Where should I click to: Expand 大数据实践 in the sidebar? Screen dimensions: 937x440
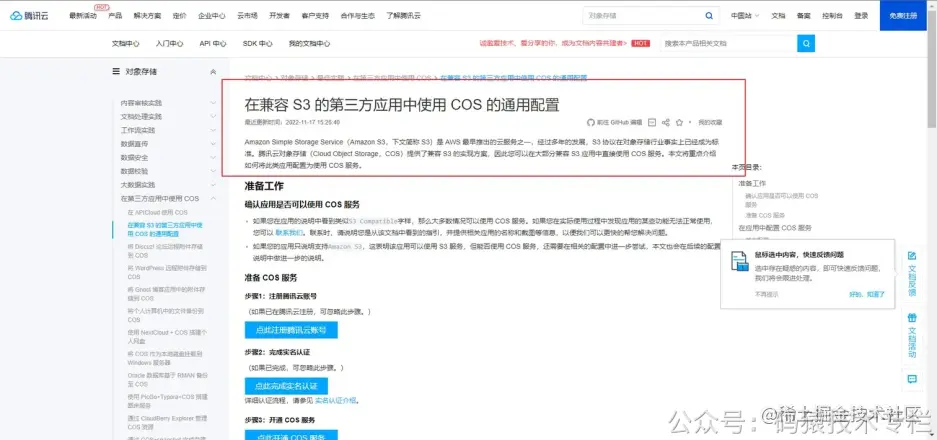pyautogui.click(x=213, y=185)
